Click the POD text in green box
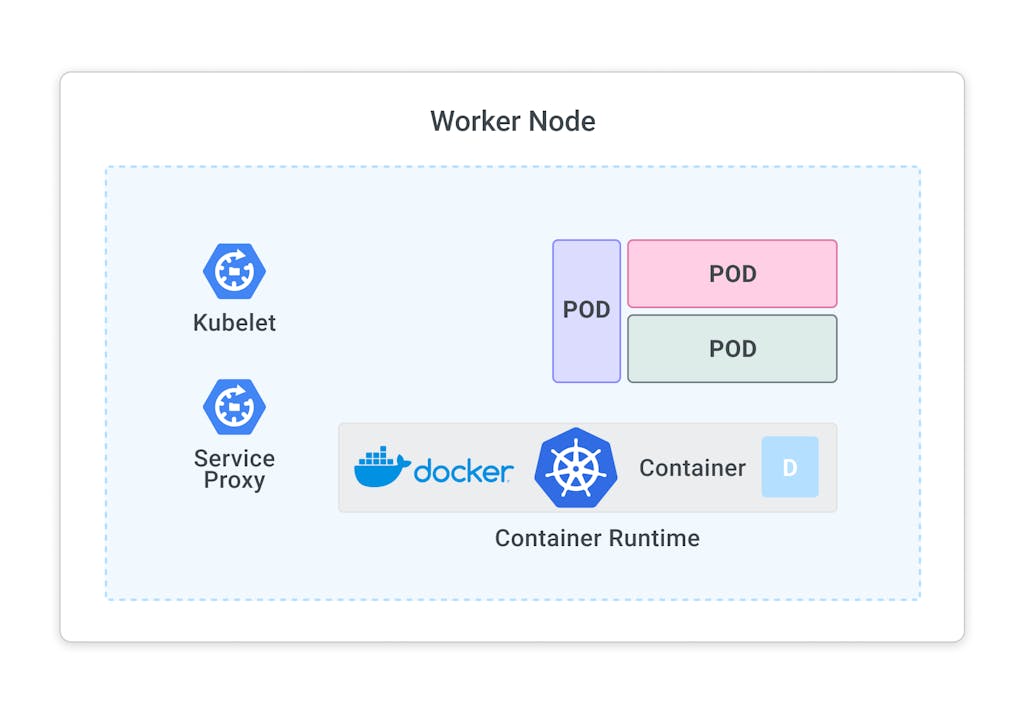 [x=732, y=349]
